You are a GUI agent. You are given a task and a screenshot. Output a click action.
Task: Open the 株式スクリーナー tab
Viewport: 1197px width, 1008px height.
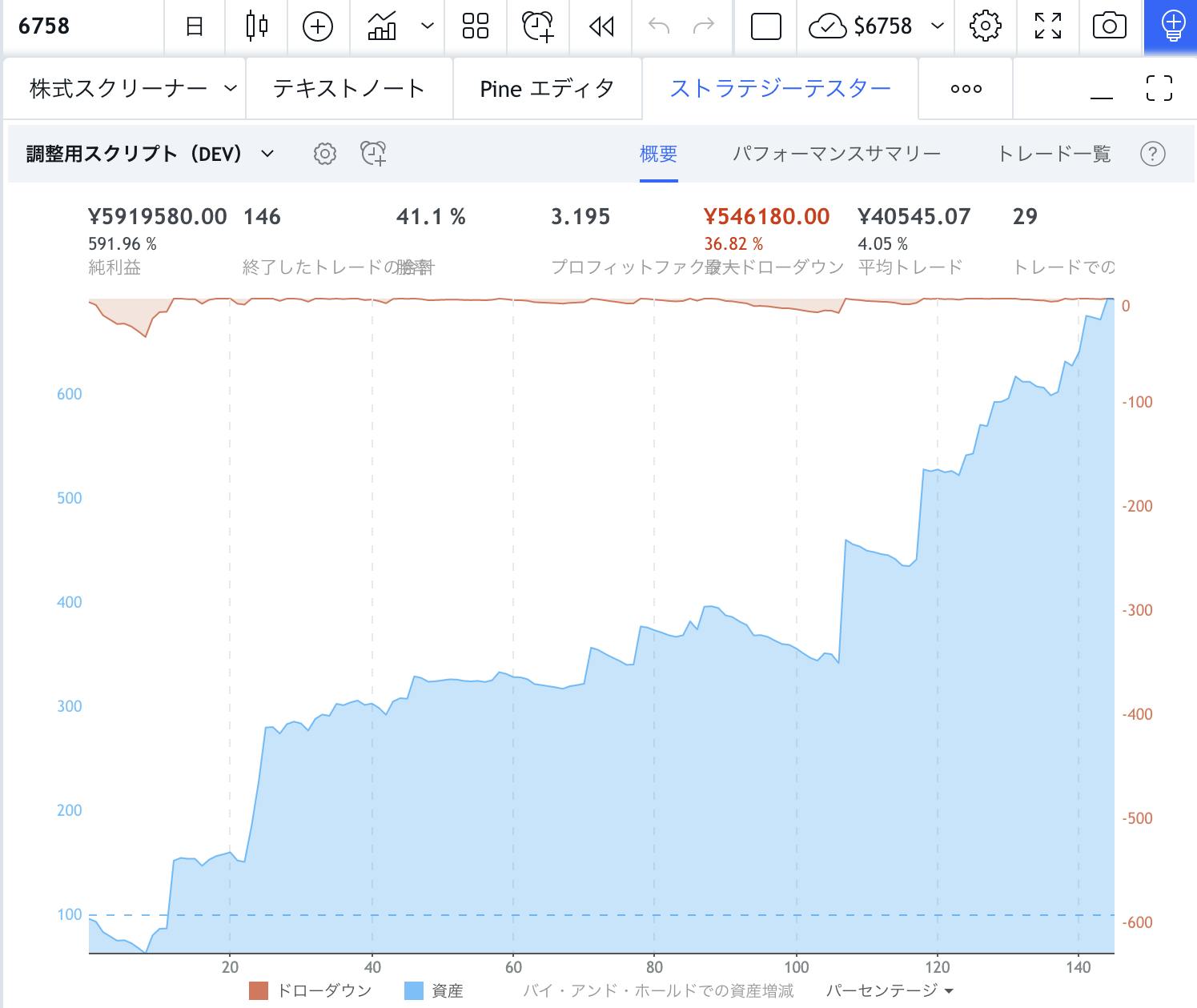[118, 88]
